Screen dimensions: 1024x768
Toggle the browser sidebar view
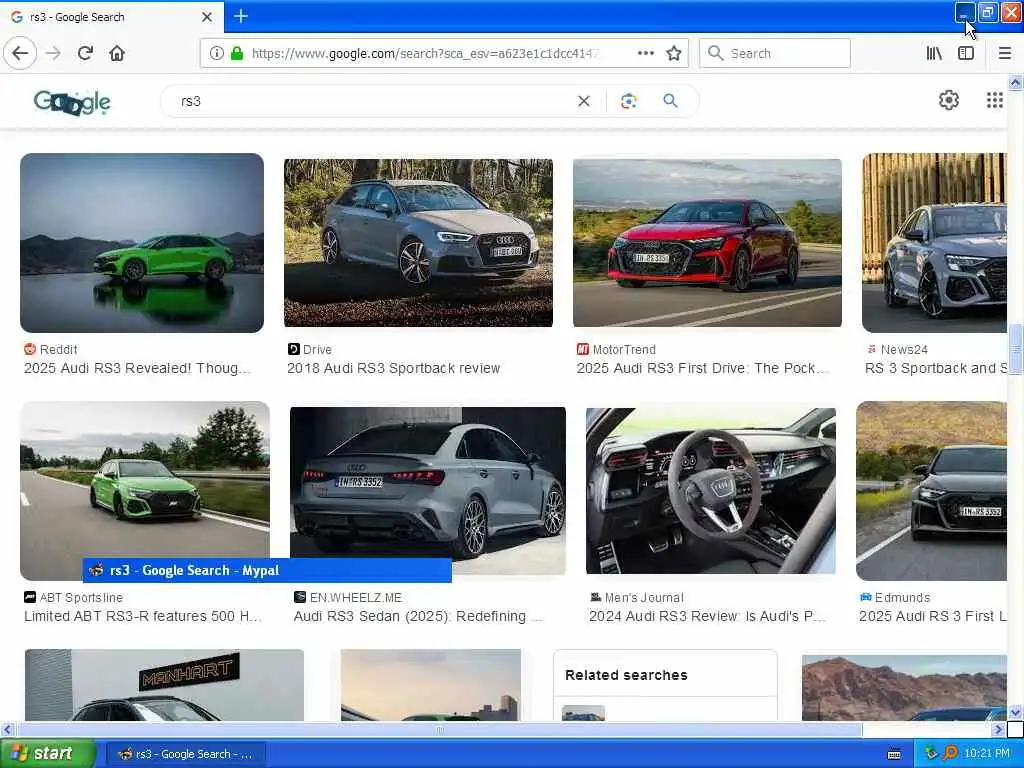966,53
